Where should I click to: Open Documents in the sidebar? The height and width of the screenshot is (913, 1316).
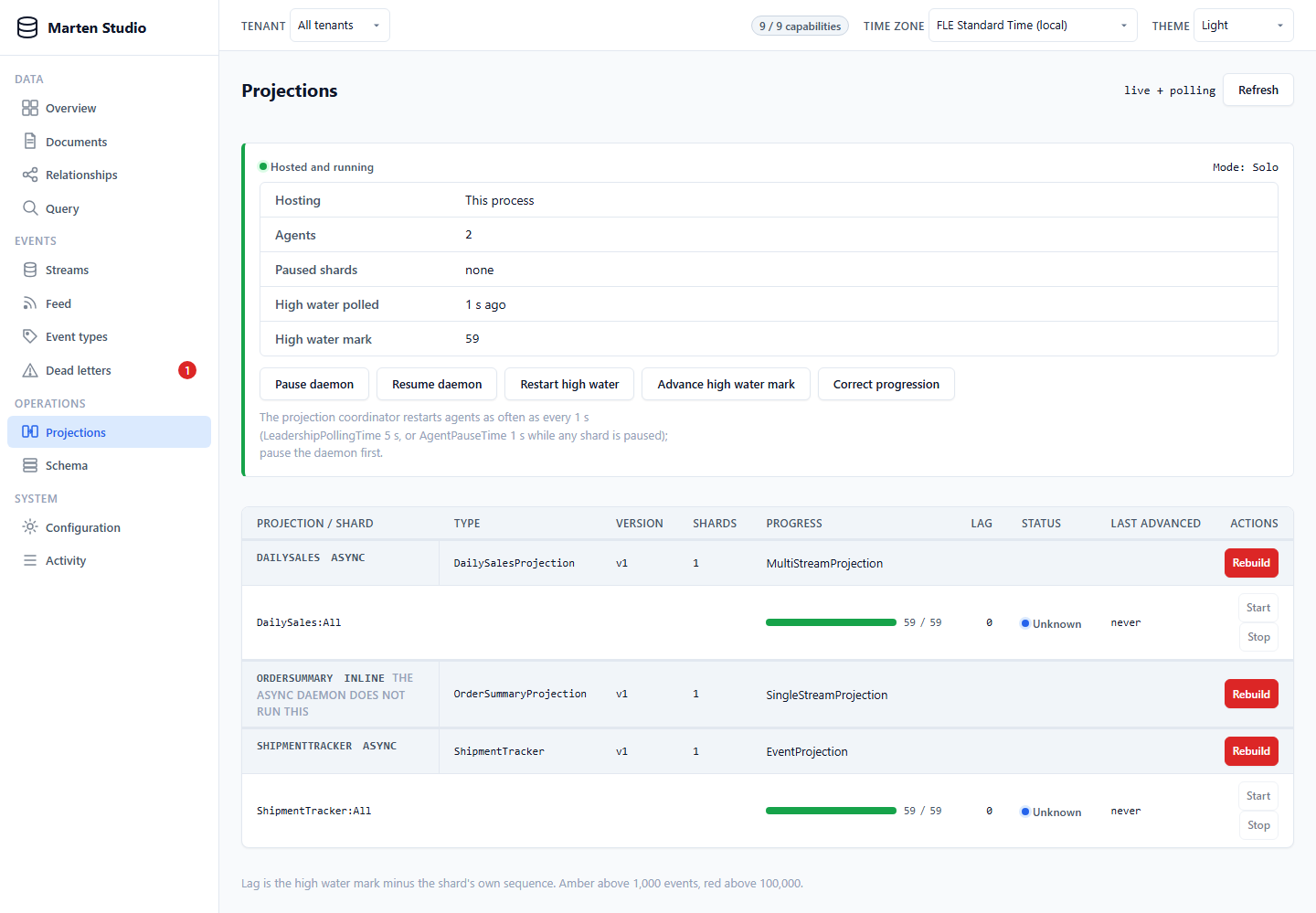pos(109,142)
